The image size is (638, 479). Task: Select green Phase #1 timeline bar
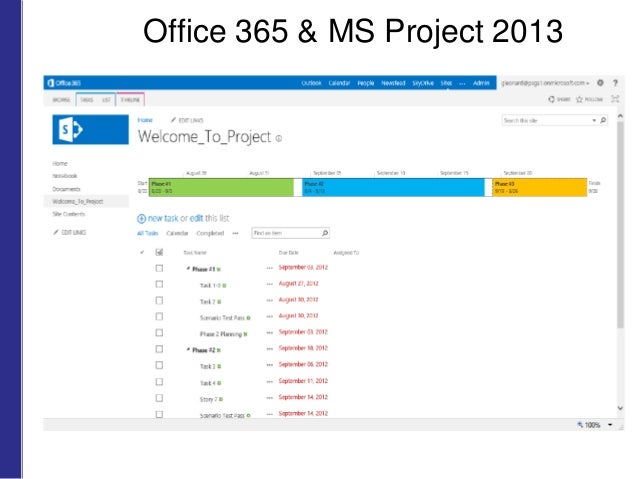(221, 187)
